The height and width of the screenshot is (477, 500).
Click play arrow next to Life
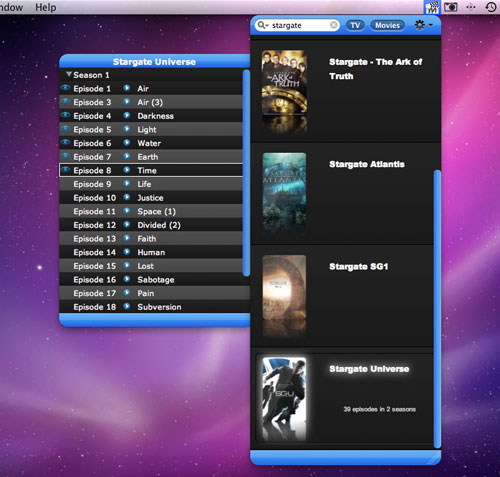click(x=126, y=184)
